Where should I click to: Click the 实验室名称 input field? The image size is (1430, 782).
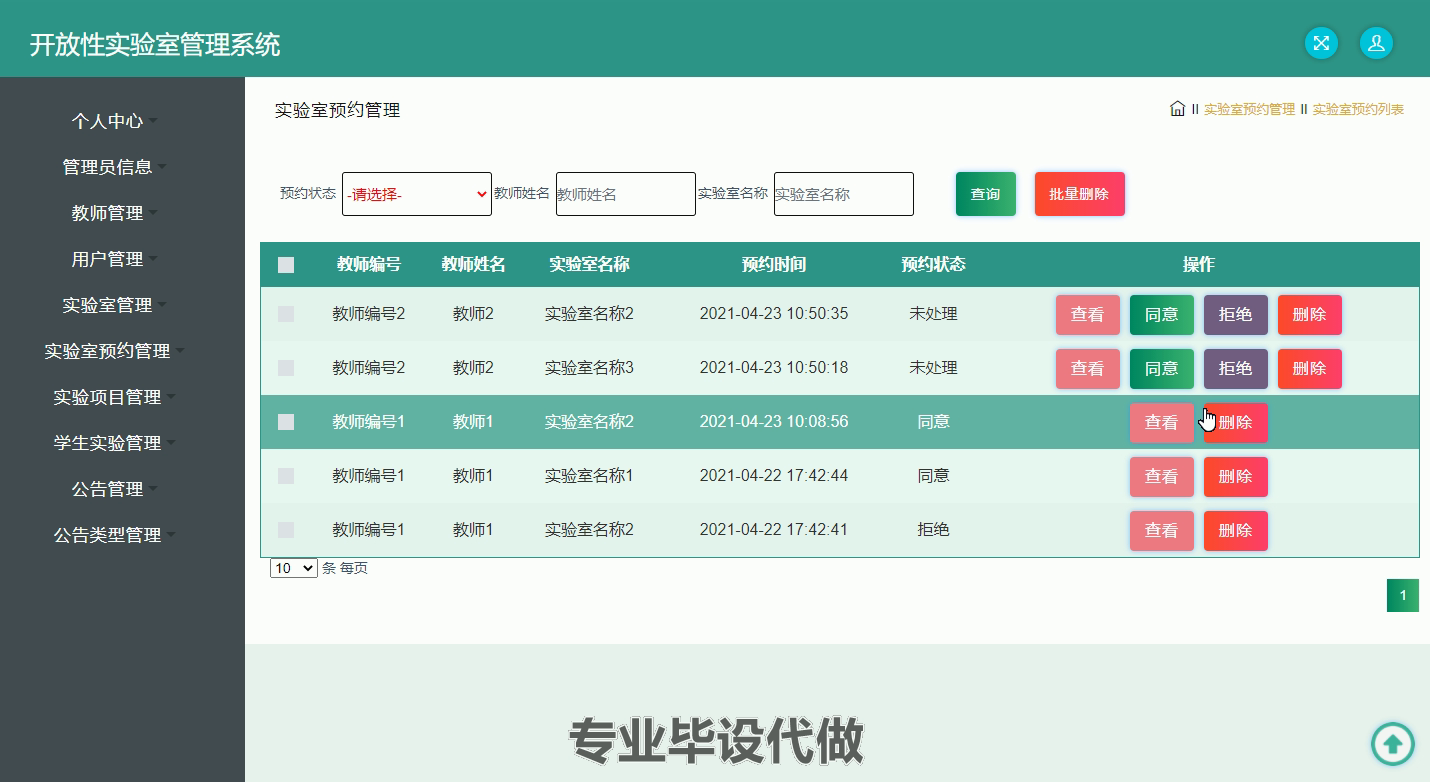click(844, 194)
